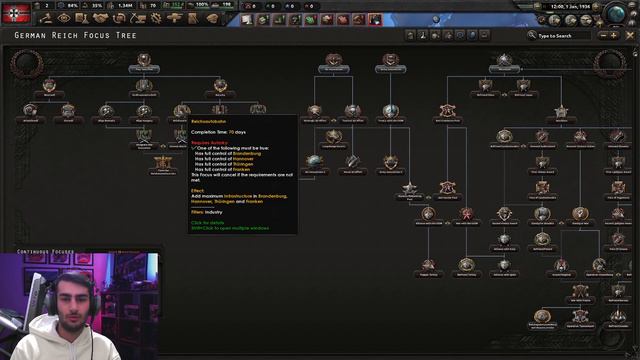This screenshot has width=640, height=360.
Task: Toggle the flask research focus filter
Action: (x=422, y=36)
